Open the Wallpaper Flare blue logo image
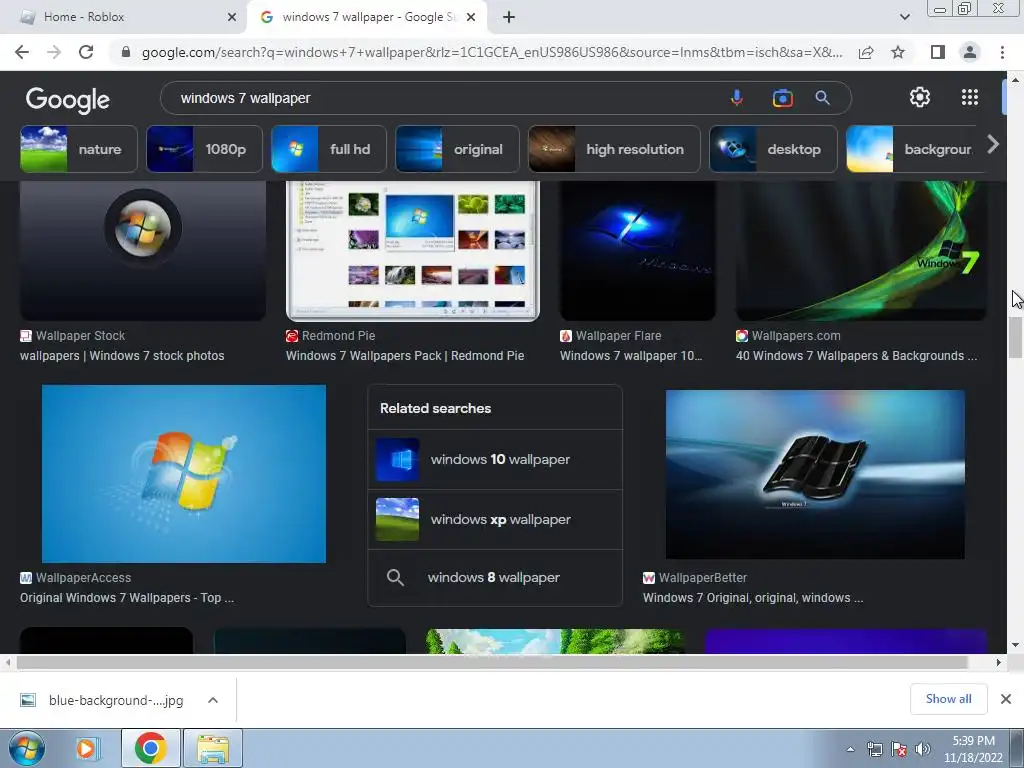This screenshot has width=1024, height=768. click(637, 251)
